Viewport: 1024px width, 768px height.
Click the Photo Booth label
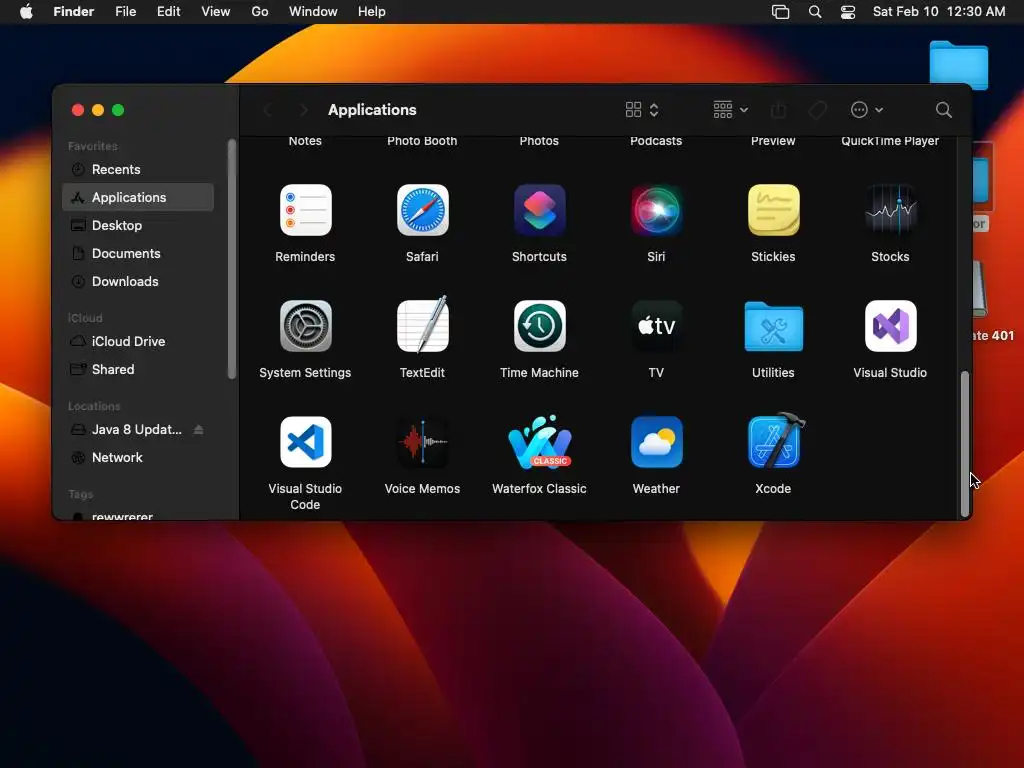click(x=422, y=140)
